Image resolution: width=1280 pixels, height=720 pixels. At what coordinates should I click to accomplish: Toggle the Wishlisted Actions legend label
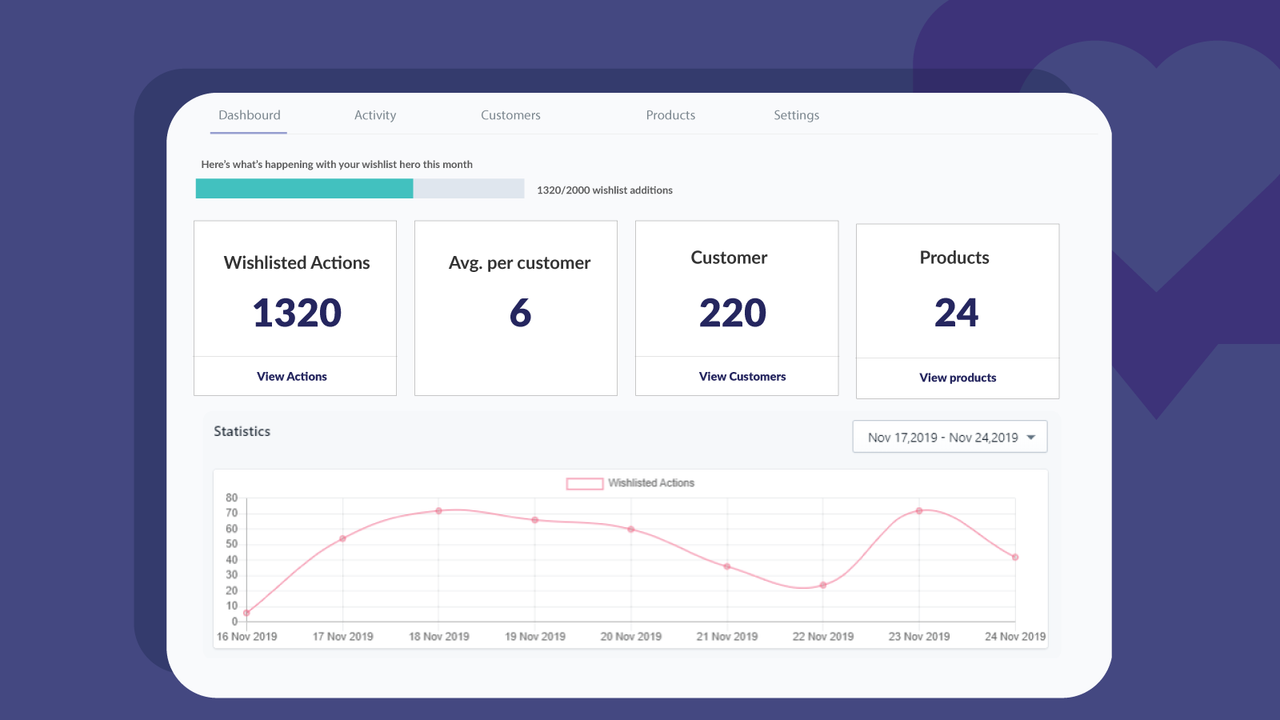coord(651,483)
